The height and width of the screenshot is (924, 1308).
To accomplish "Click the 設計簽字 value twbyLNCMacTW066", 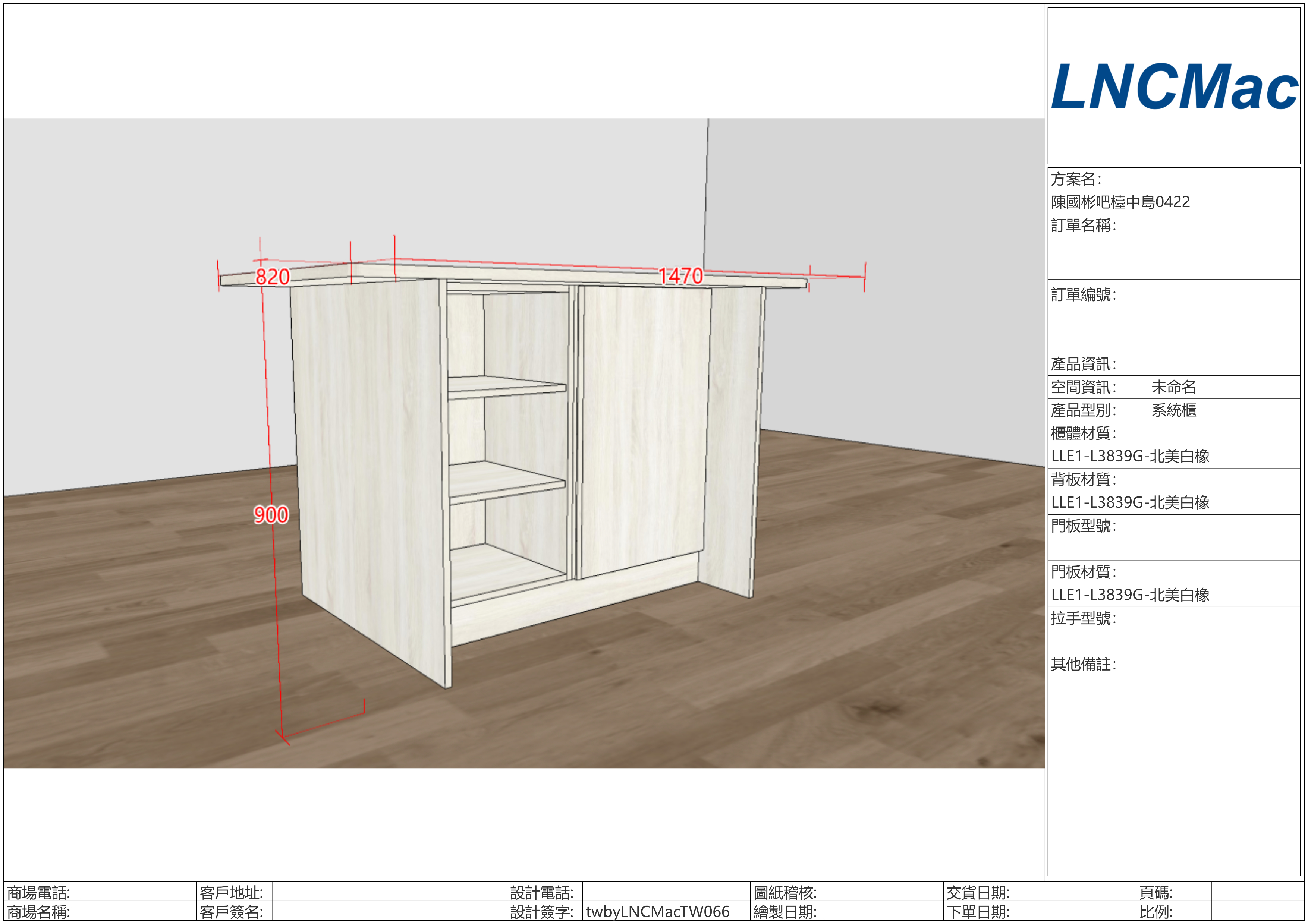I will click(657, 911).
